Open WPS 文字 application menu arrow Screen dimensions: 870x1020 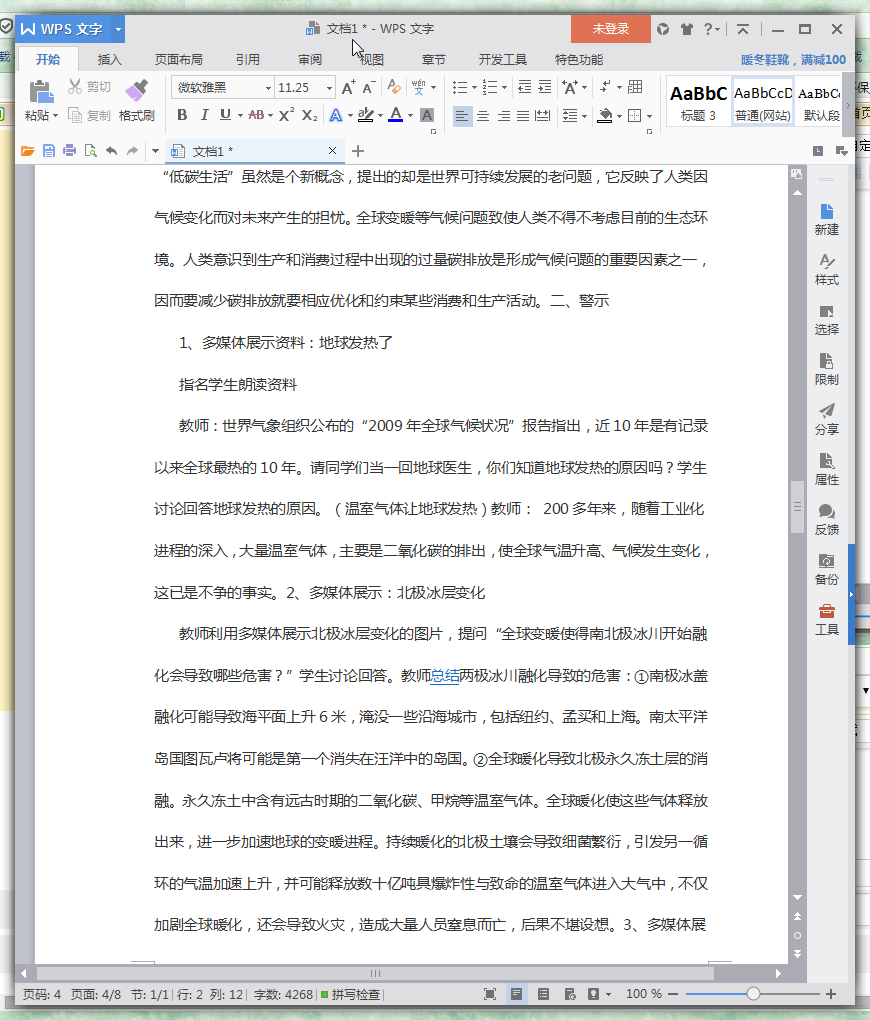click(x=118, y=29)
